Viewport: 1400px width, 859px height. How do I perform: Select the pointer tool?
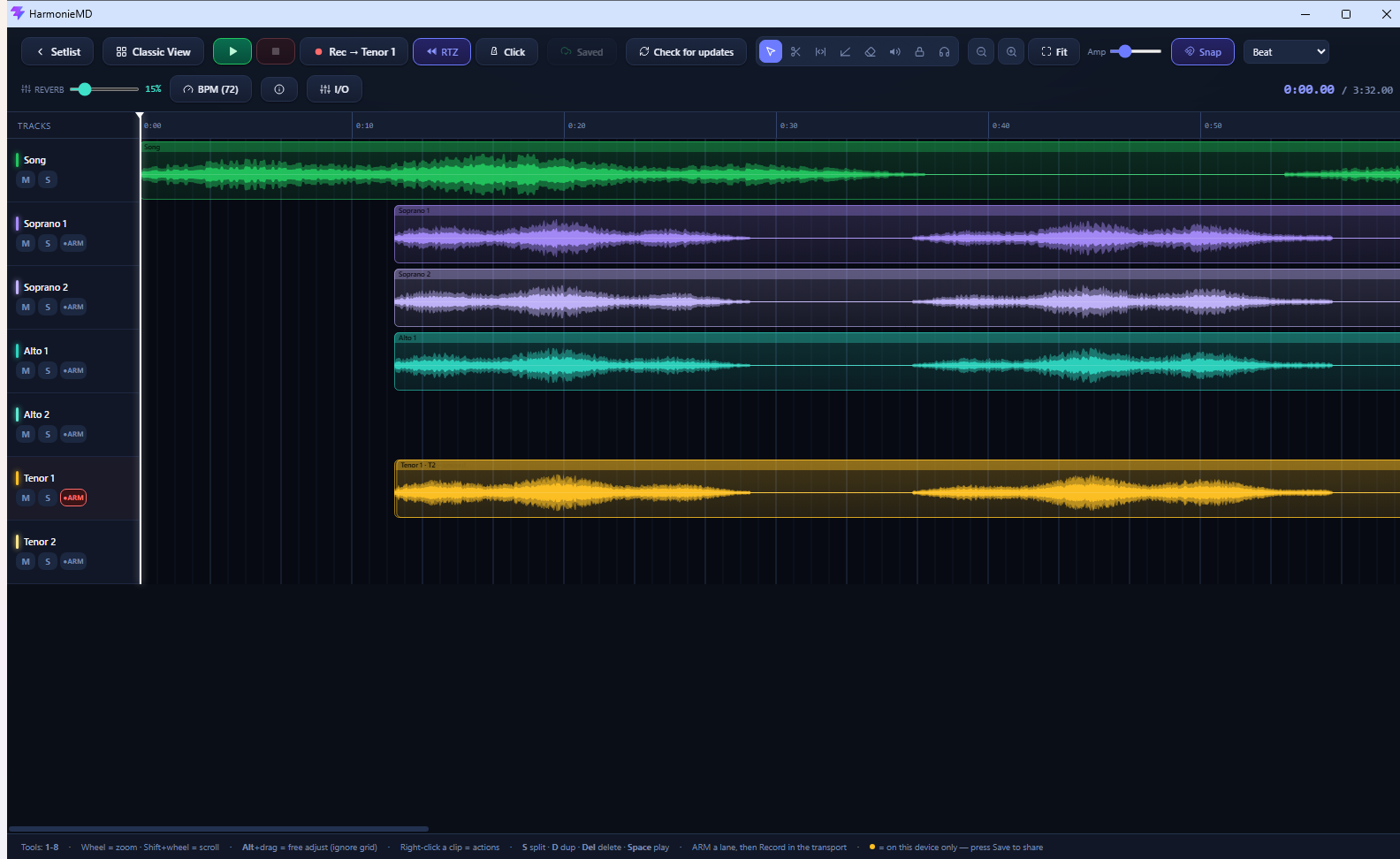pyautogui.click(x=771, y=52)
